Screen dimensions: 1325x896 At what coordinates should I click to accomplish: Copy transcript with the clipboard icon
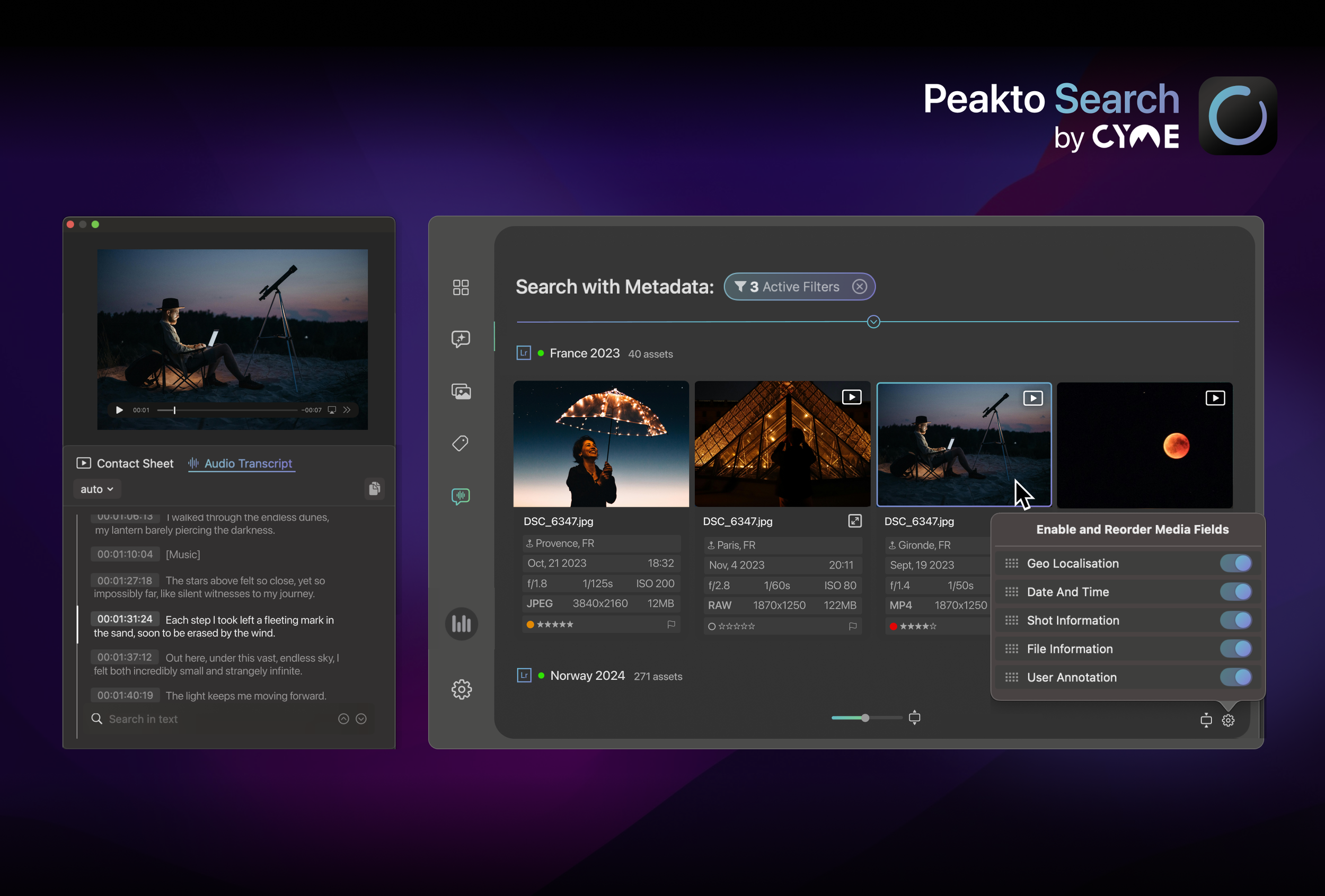(375, 489)
